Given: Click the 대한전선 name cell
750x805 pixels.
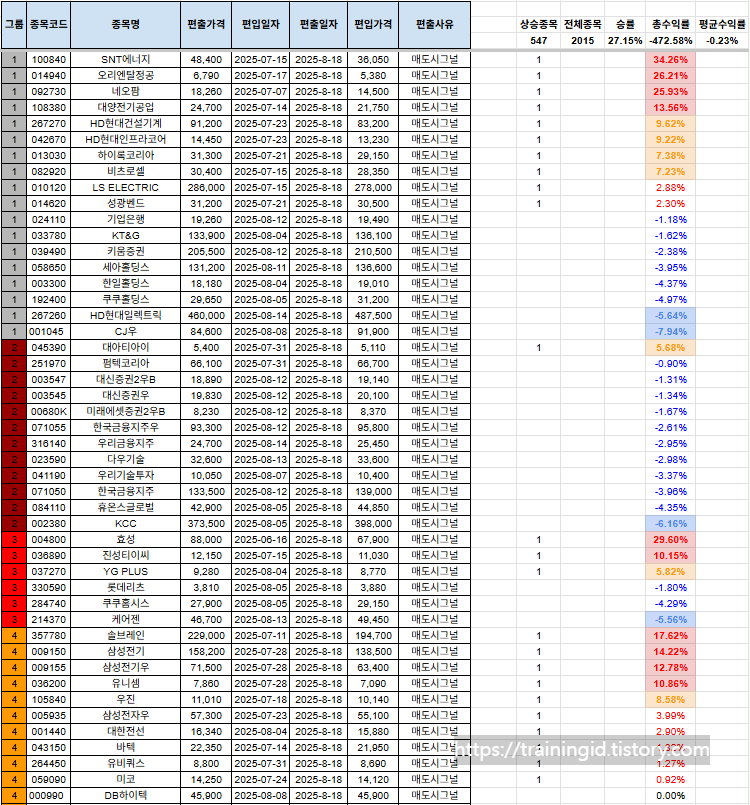Looking at the screenshot, I should [x=125, y=732].
